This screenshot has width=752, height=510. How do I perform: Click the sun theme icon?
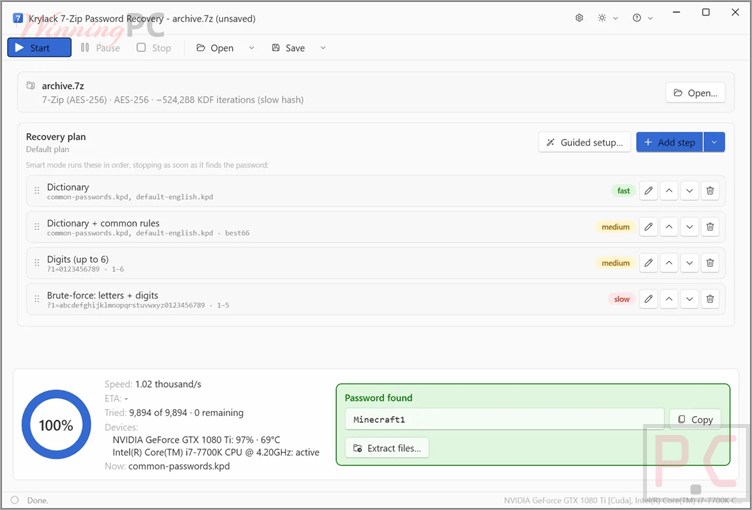tap(602, 18)
